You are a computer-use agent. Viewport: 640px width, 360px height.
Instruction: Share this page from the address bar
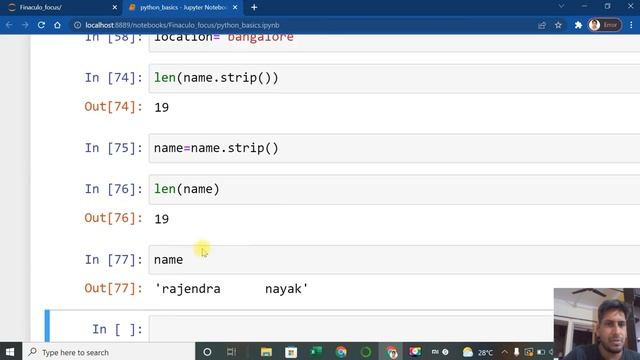[x=542, y=25]
